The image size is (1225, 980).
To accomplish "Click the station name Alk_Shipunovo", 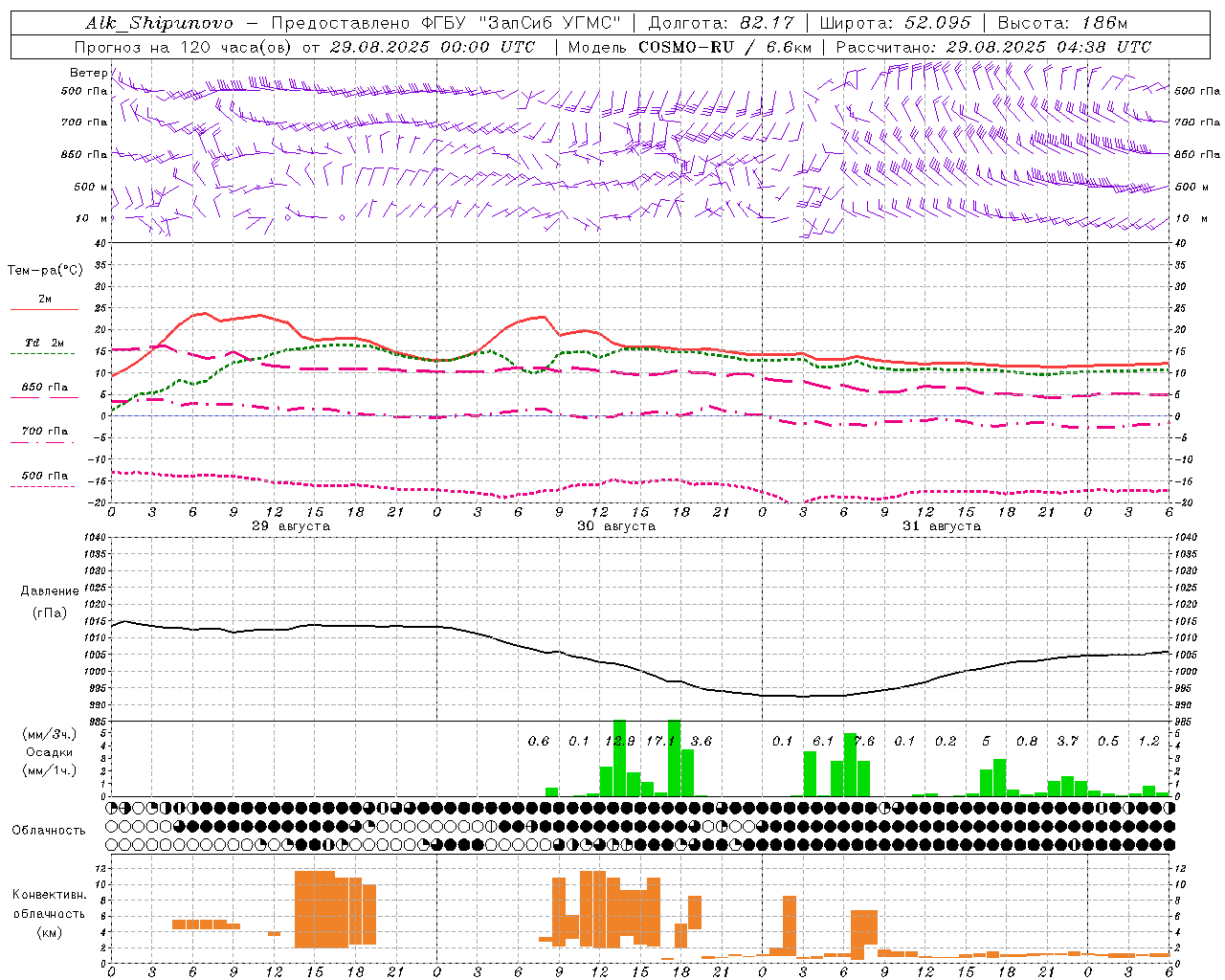I will (159, 23).
